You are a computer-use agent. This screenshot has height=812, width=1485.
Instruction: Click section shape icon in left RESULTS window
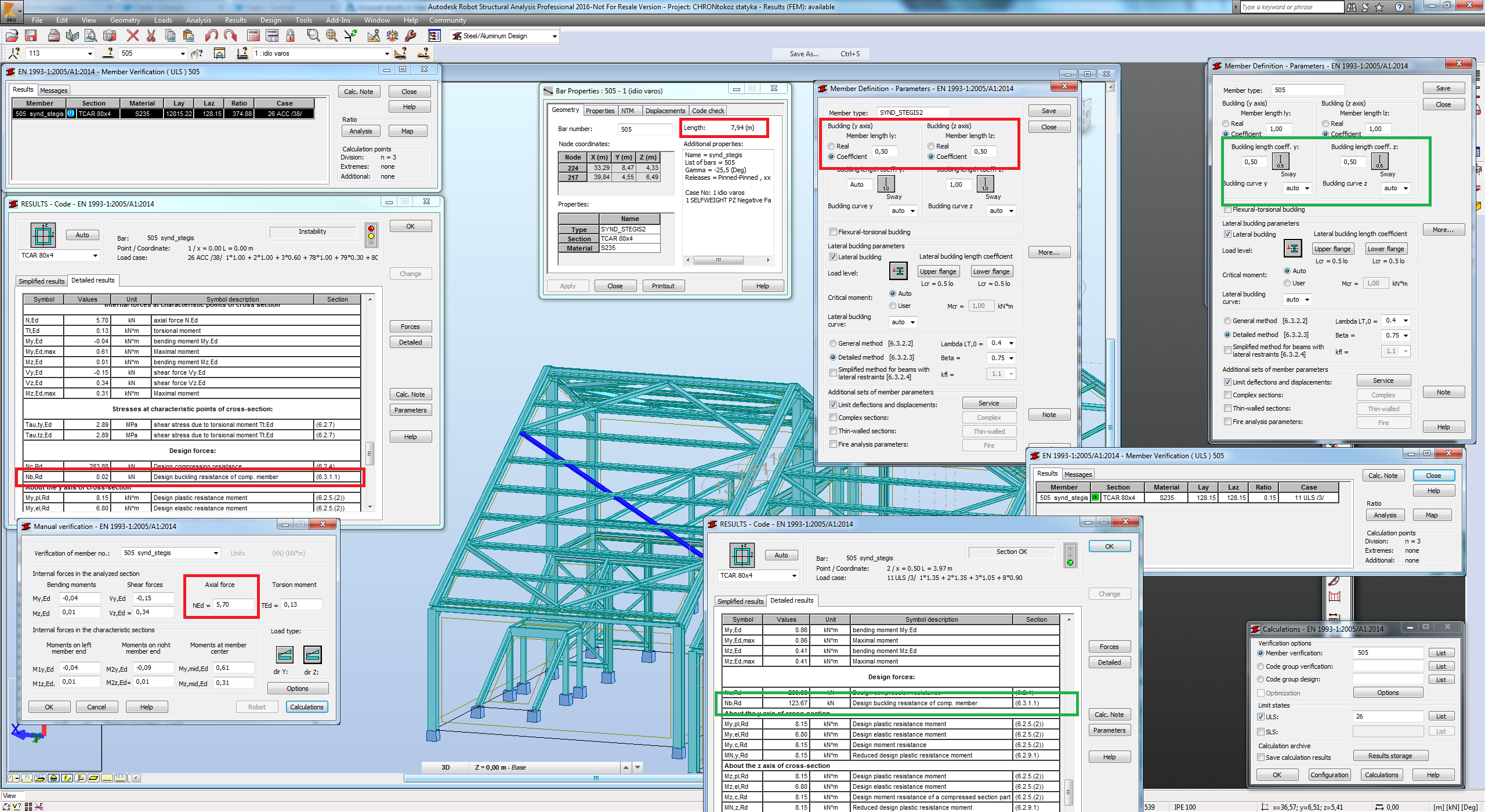(x=43, y=235)
